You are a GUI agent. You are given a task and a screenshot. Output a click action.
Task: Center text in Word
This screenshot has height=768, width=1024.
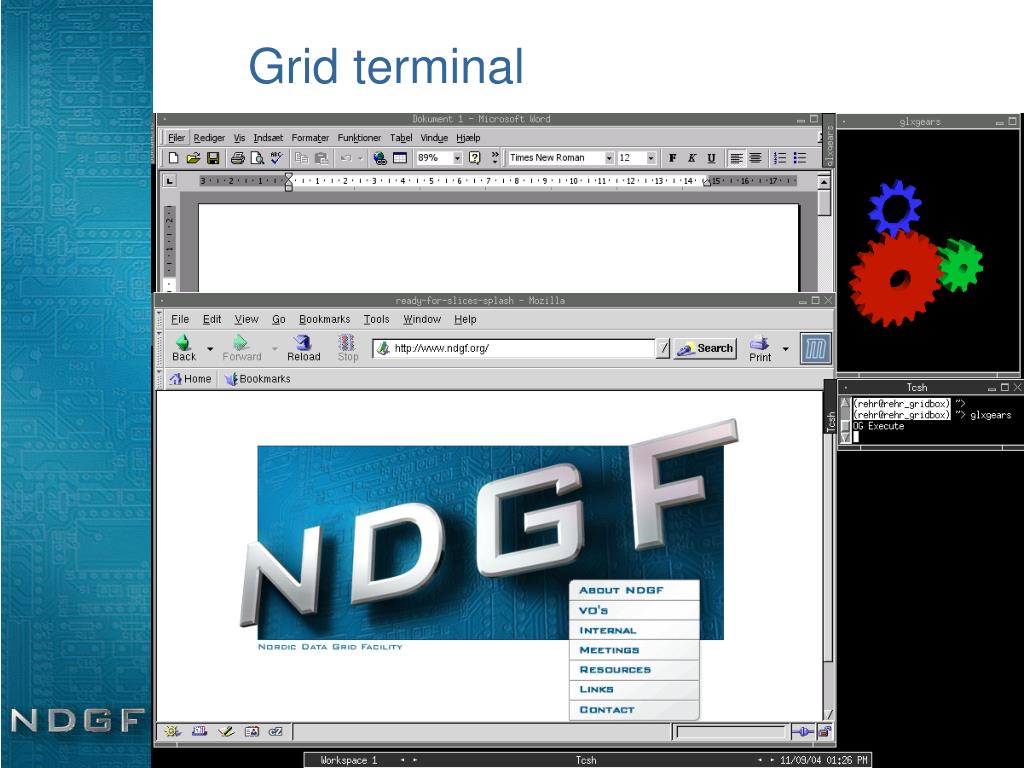pyautogui.click(x=756, y=158)
